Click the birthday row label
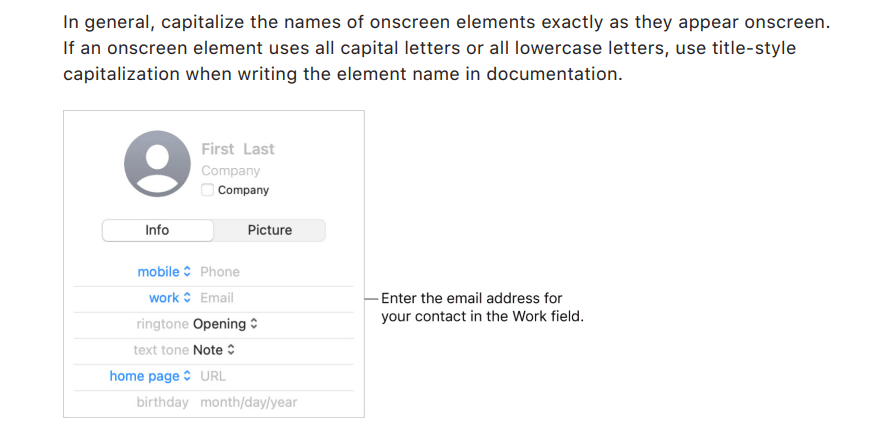Image resolution: width=884 pixels, height=434 pixels. (162, 402)
